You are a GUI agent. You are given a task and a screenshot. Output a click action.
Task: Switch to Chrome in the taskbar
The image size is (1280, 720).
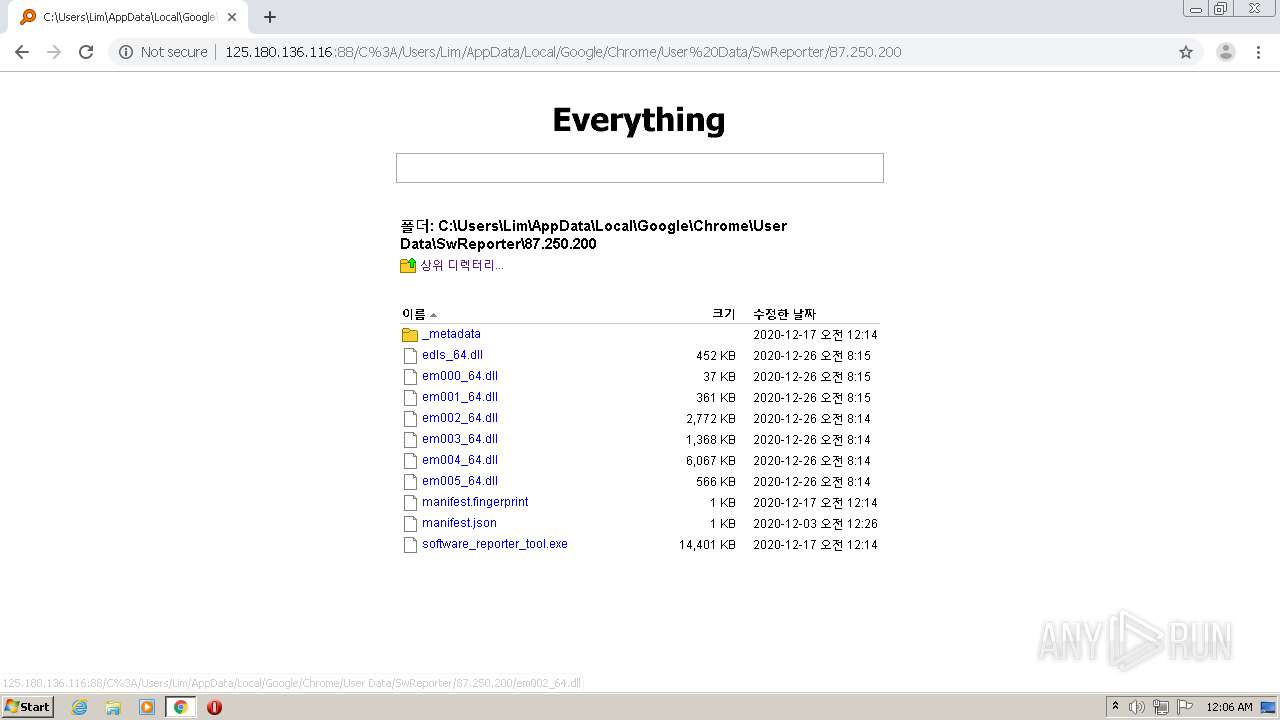coord(180,707)
